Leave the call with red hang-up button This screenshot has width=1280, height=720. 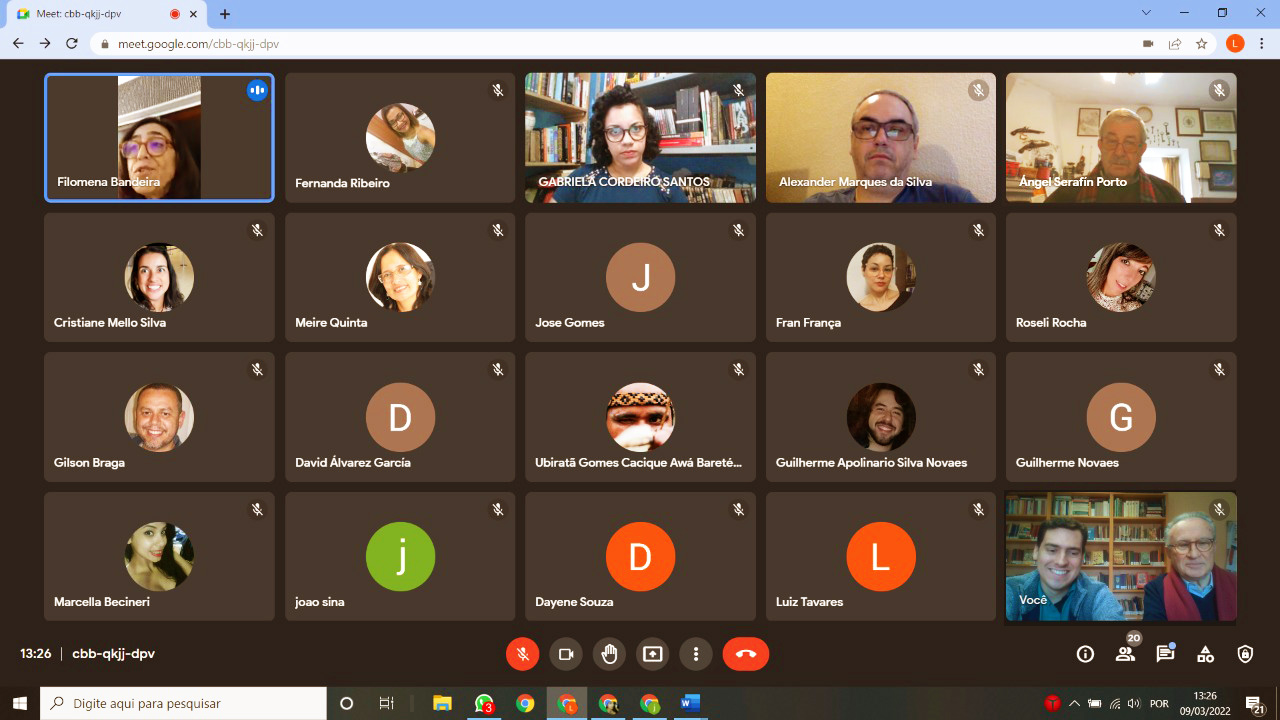[x=746, y=654]
